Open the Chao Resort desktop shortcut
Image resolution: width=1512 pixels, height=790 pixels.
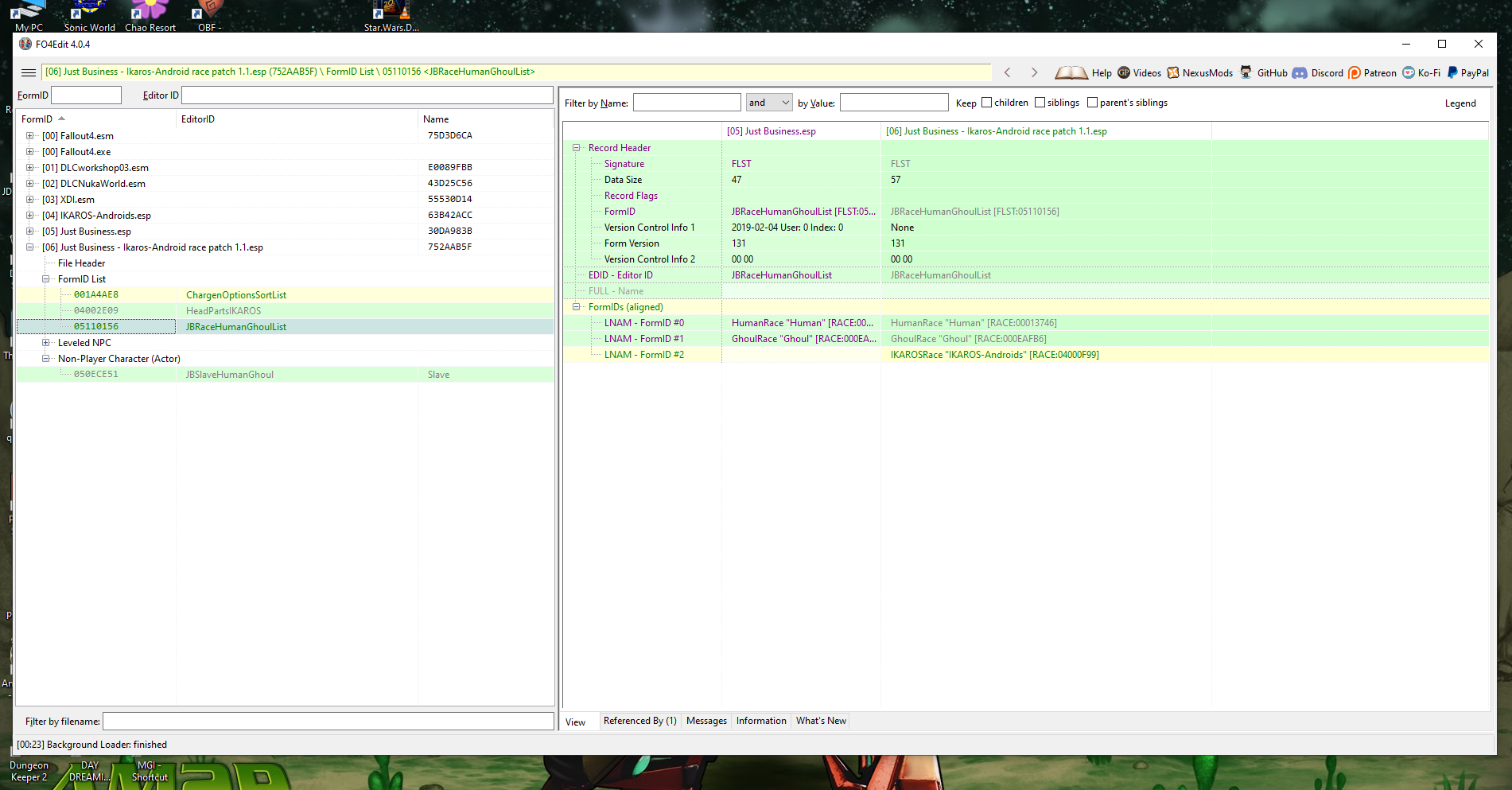[150, 16]
